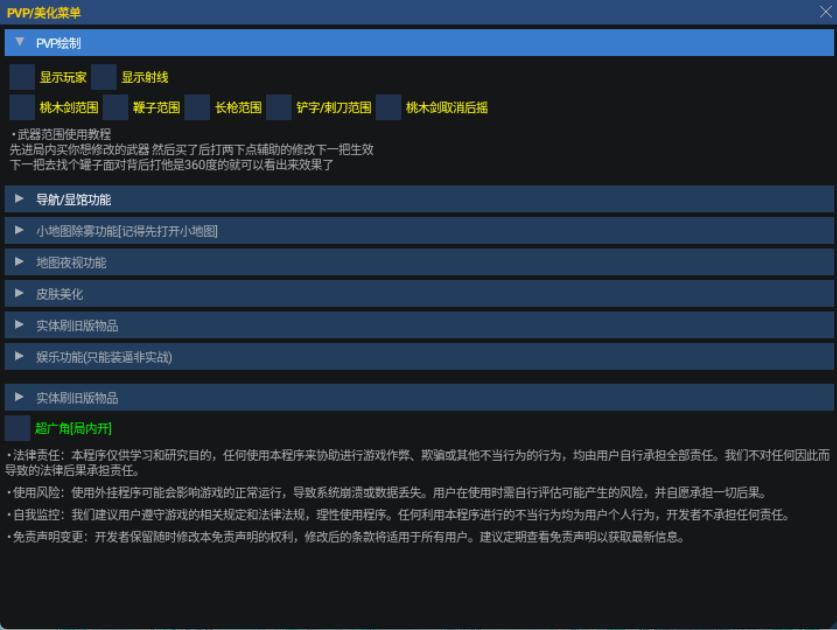This screenshot has width=837, height=630.
Task: Click the PVP/美化菜单 window title
Action: [44, 12]
